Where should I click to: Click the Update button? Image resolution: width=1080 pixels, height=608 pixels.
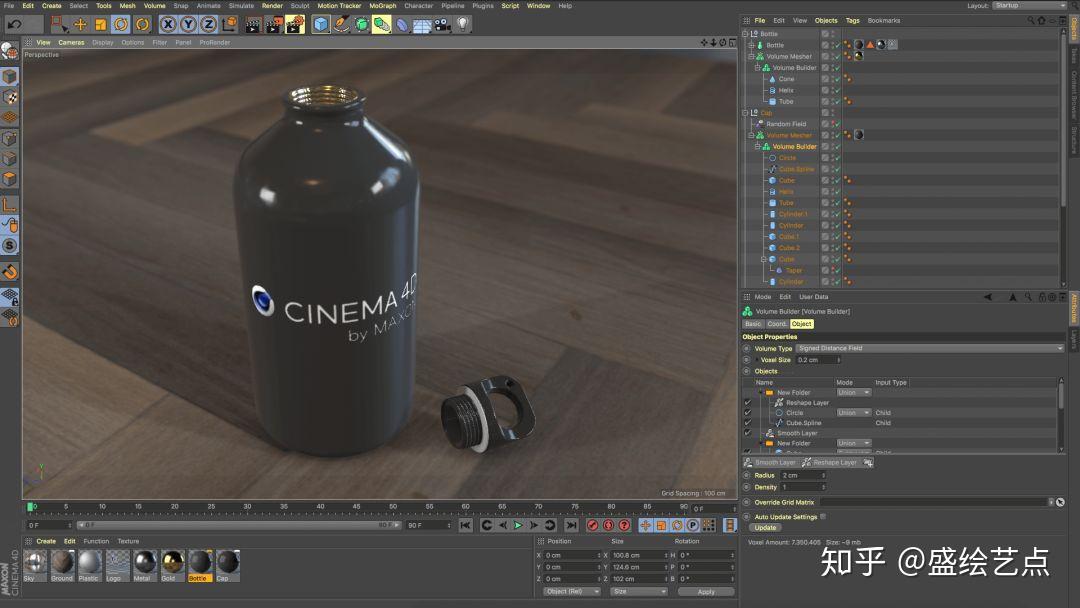(x=765, y=527)
